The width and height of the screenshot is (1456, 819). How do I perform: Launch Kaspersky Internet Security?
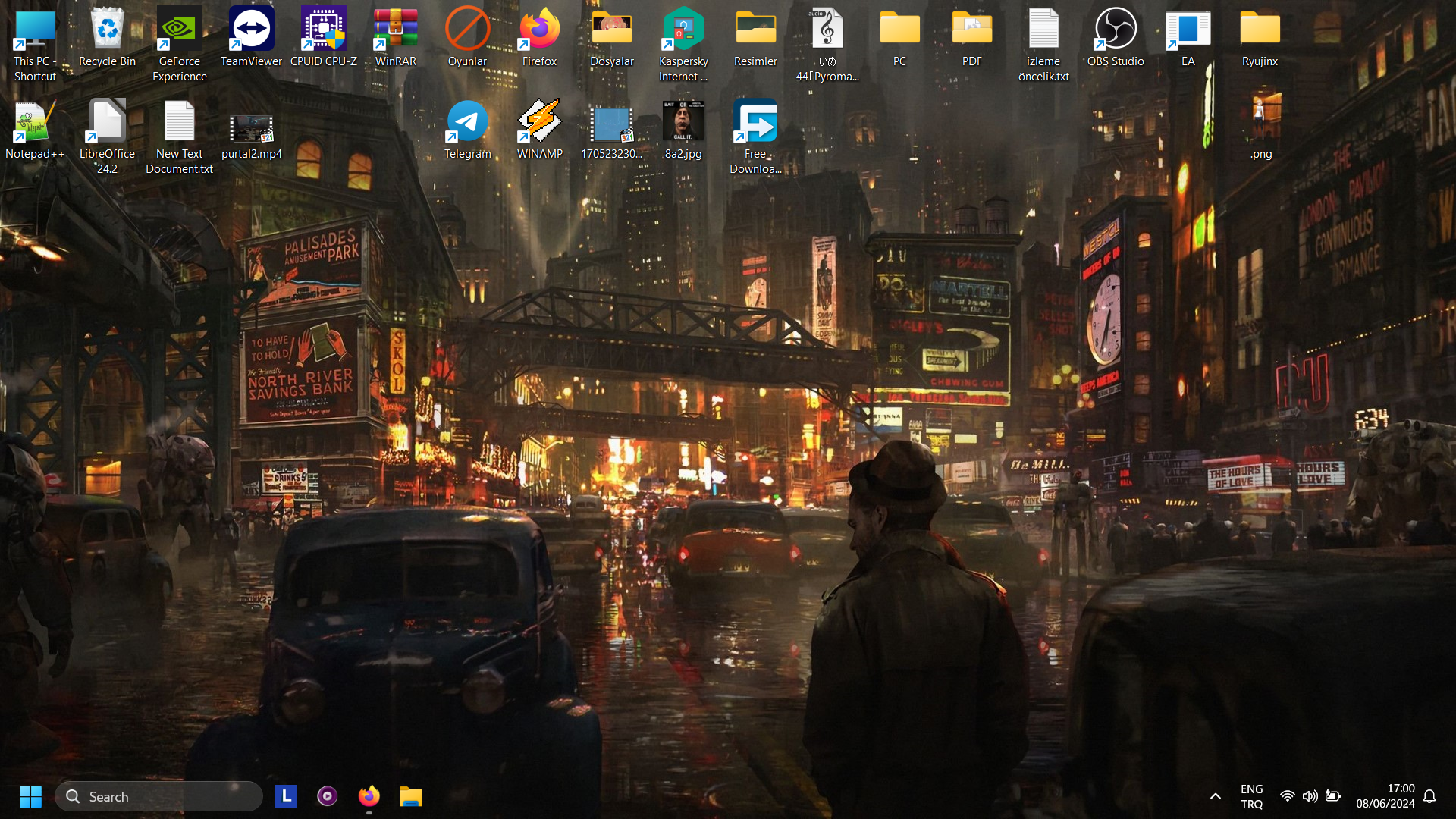tap(683, 44)
